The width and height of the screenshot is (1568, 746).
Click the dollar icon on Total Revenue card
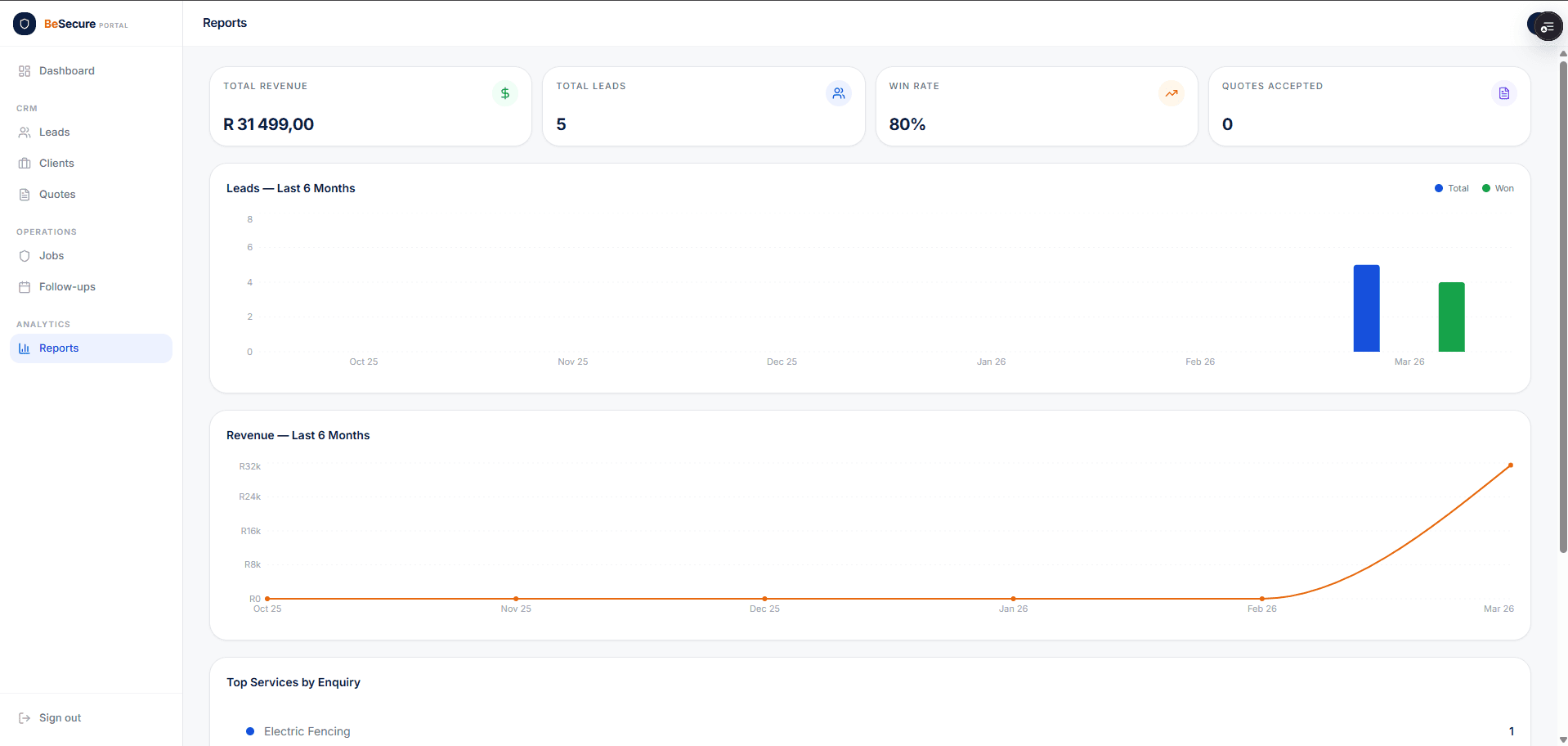504,92
